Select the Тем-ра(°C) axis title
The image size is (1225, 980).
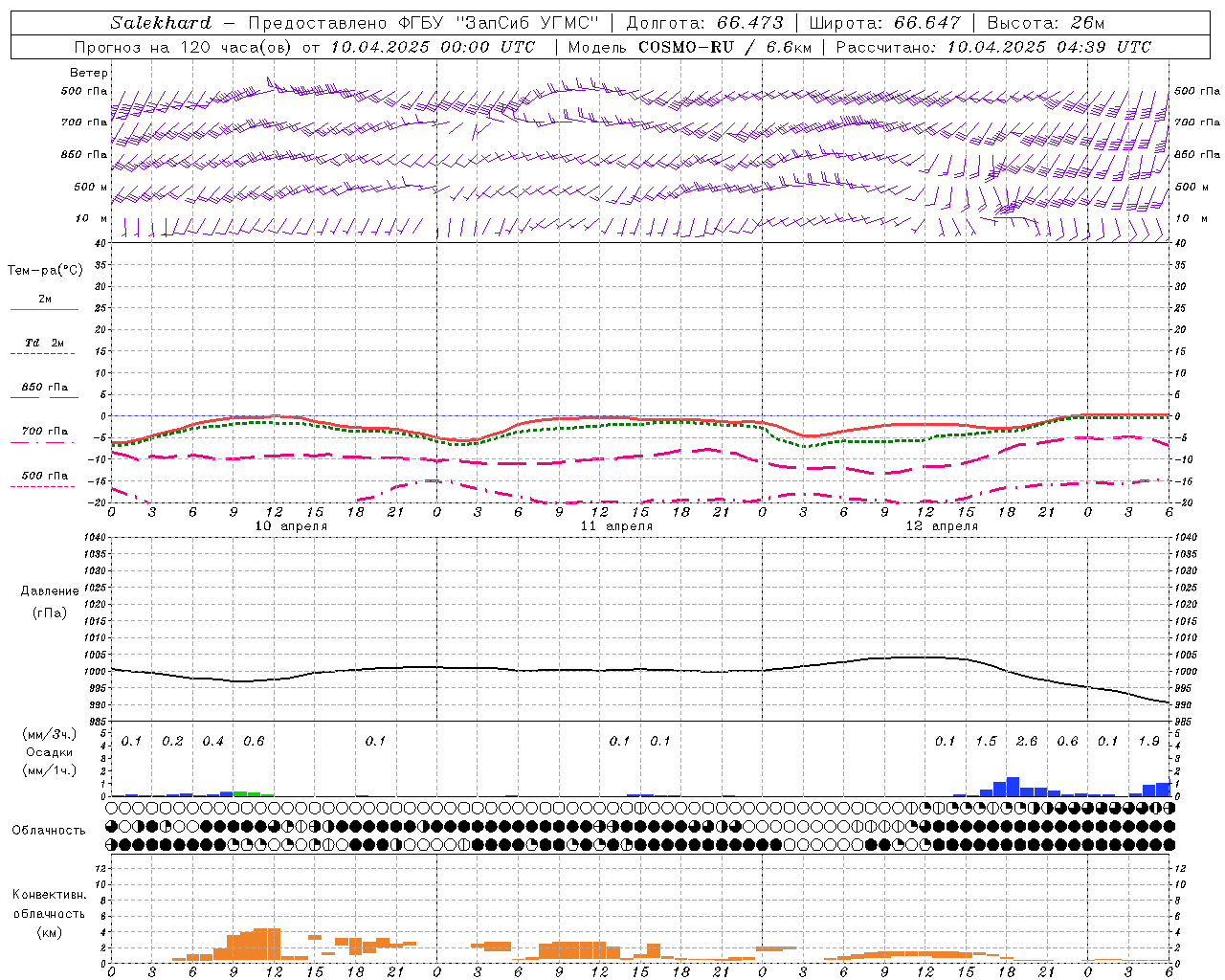coord(45,271)
